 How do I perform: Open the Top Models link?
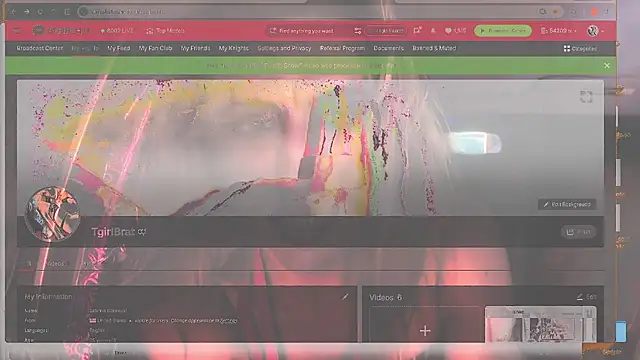(x=166, y=31)
